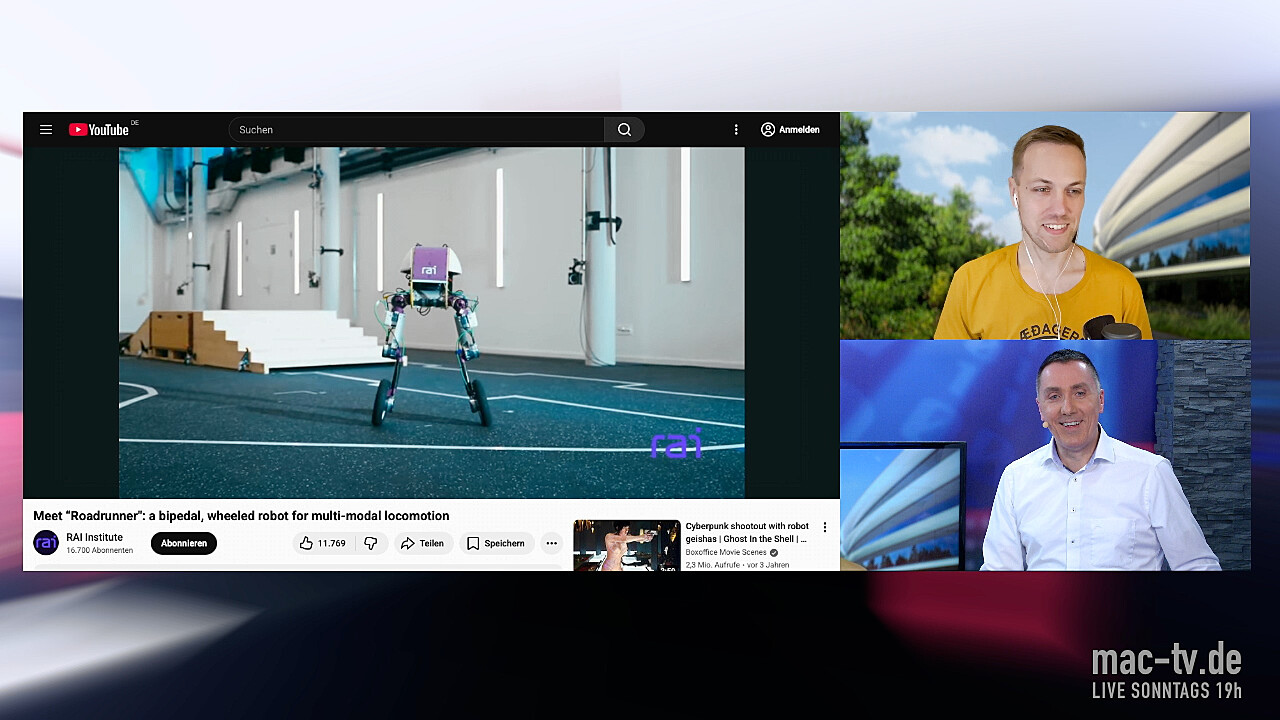Click the Anmelden sign-in button
This screenshot has height=720, width=1280.
tap(790, 130)
